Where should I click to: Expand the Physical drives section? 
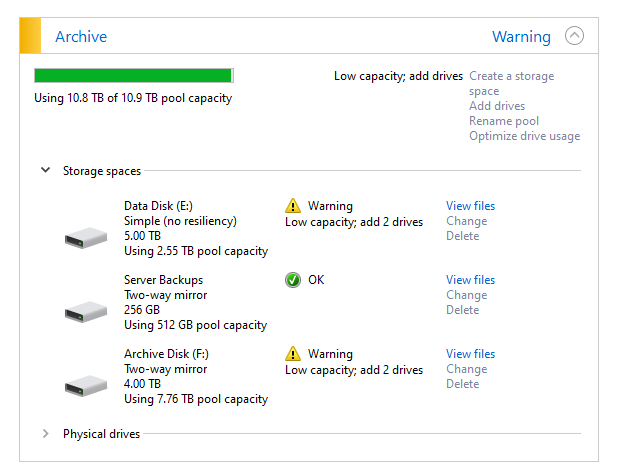pyautogui.click(x=46, y=433)
